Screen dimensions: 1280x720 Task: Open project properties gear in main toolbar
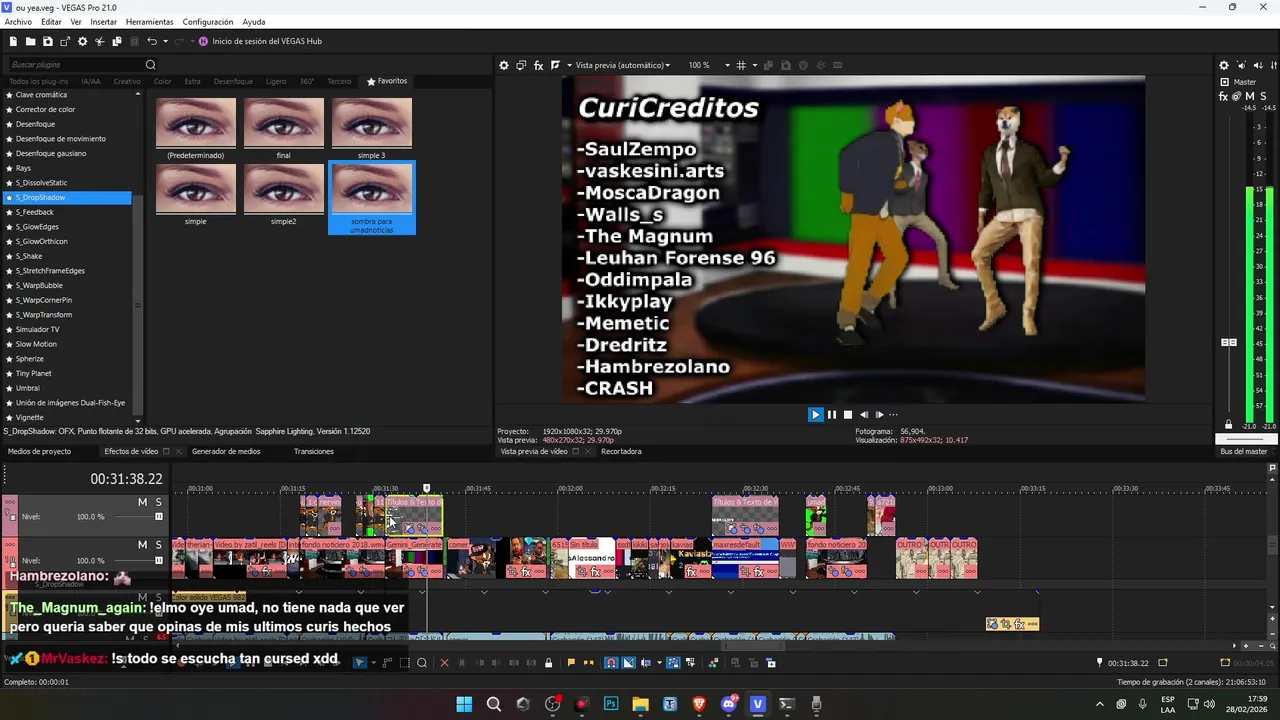(82, 41)
